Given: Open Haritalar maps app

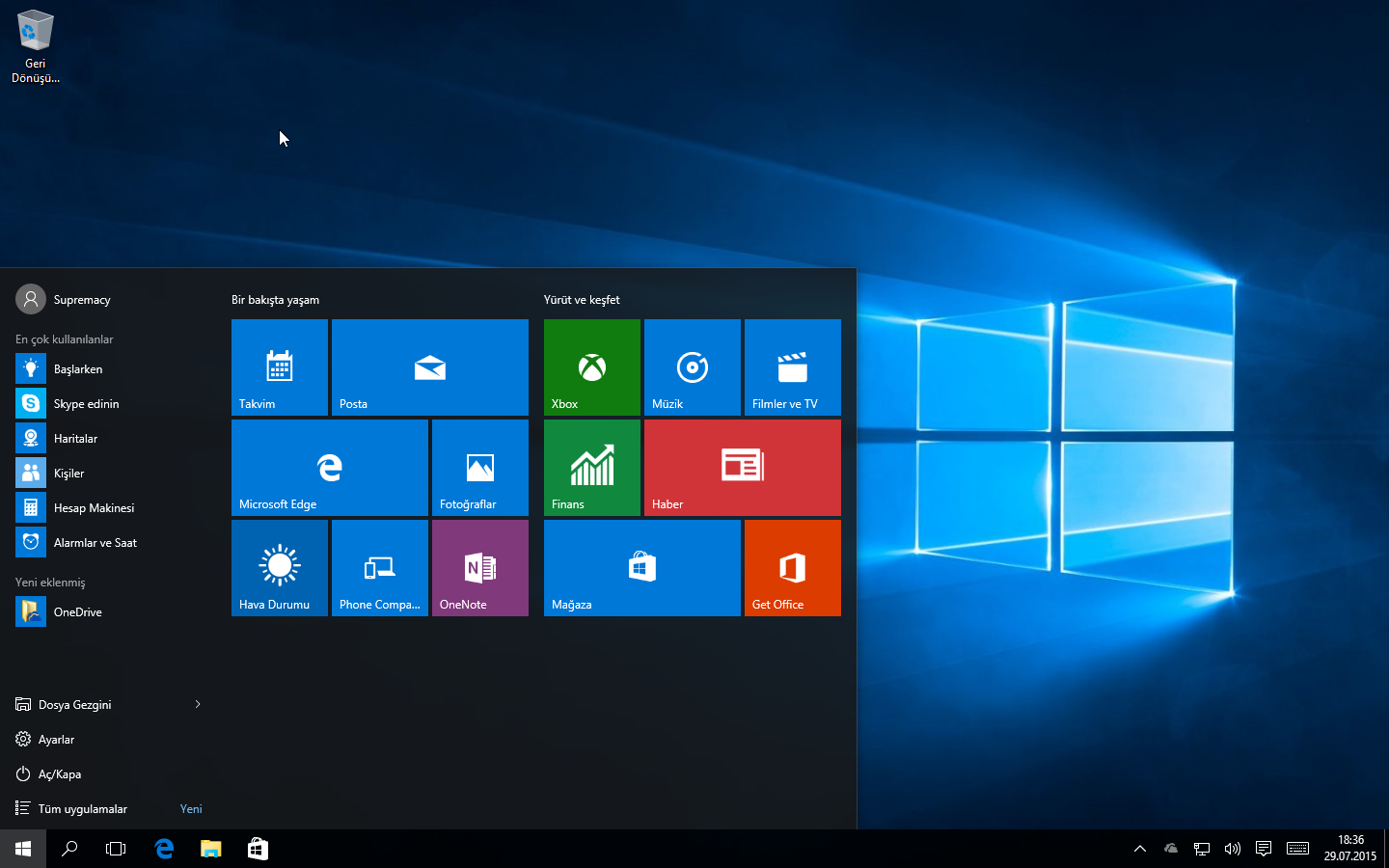Looking at the screenshot, I should (108, 439).
